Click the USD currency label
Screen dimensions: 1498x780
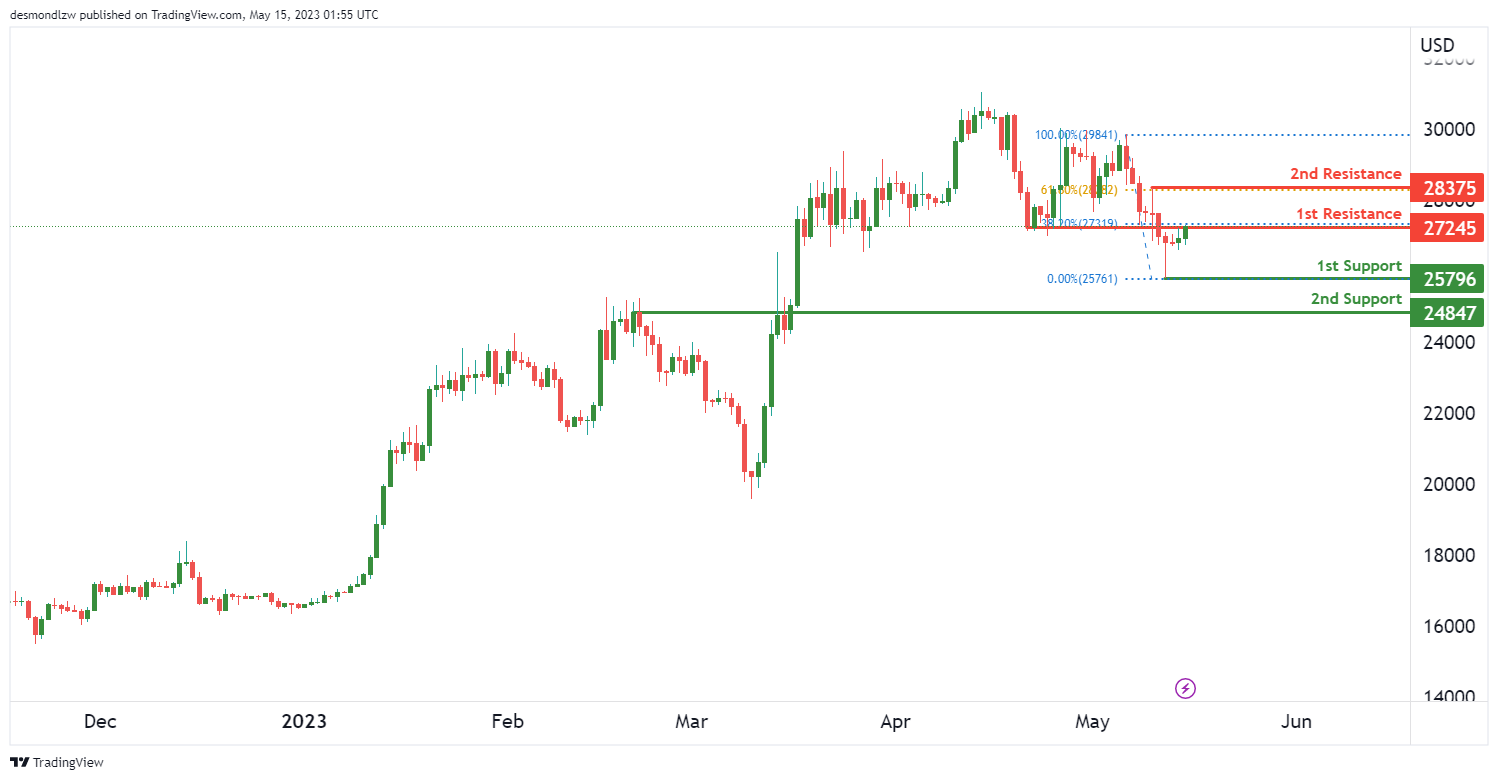coord(1437,45)
